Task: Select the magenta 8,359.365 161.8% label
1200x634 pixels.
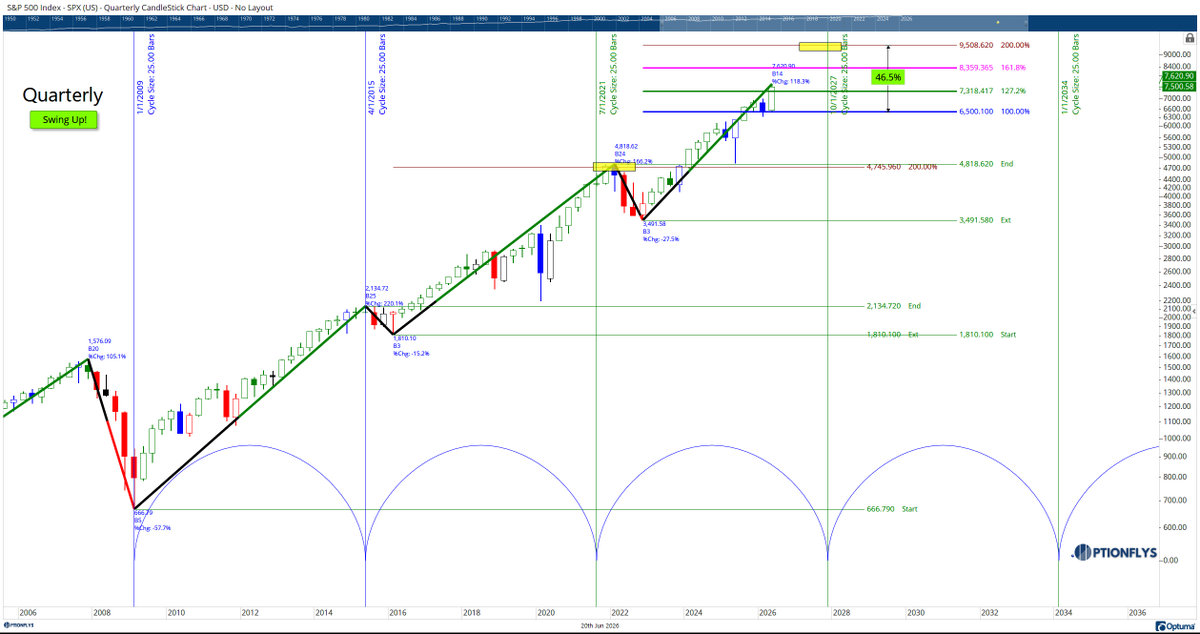Action: pos(993,68)
